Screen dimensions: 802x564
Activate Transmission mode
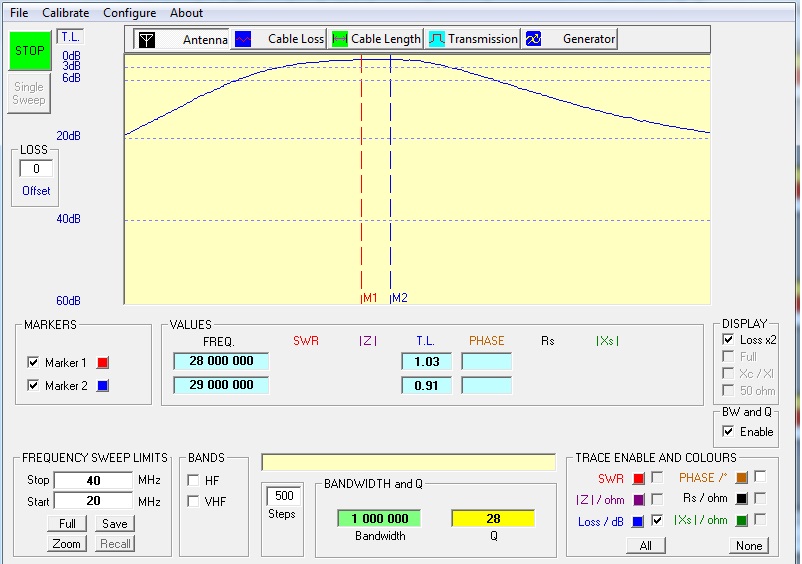click(x=437, y=39)
